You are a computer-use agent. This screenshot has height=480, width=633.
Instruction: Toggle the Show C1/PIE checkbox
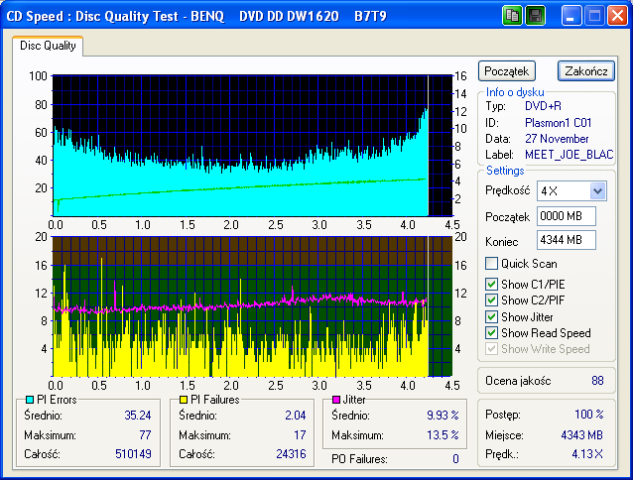[491, 284]
